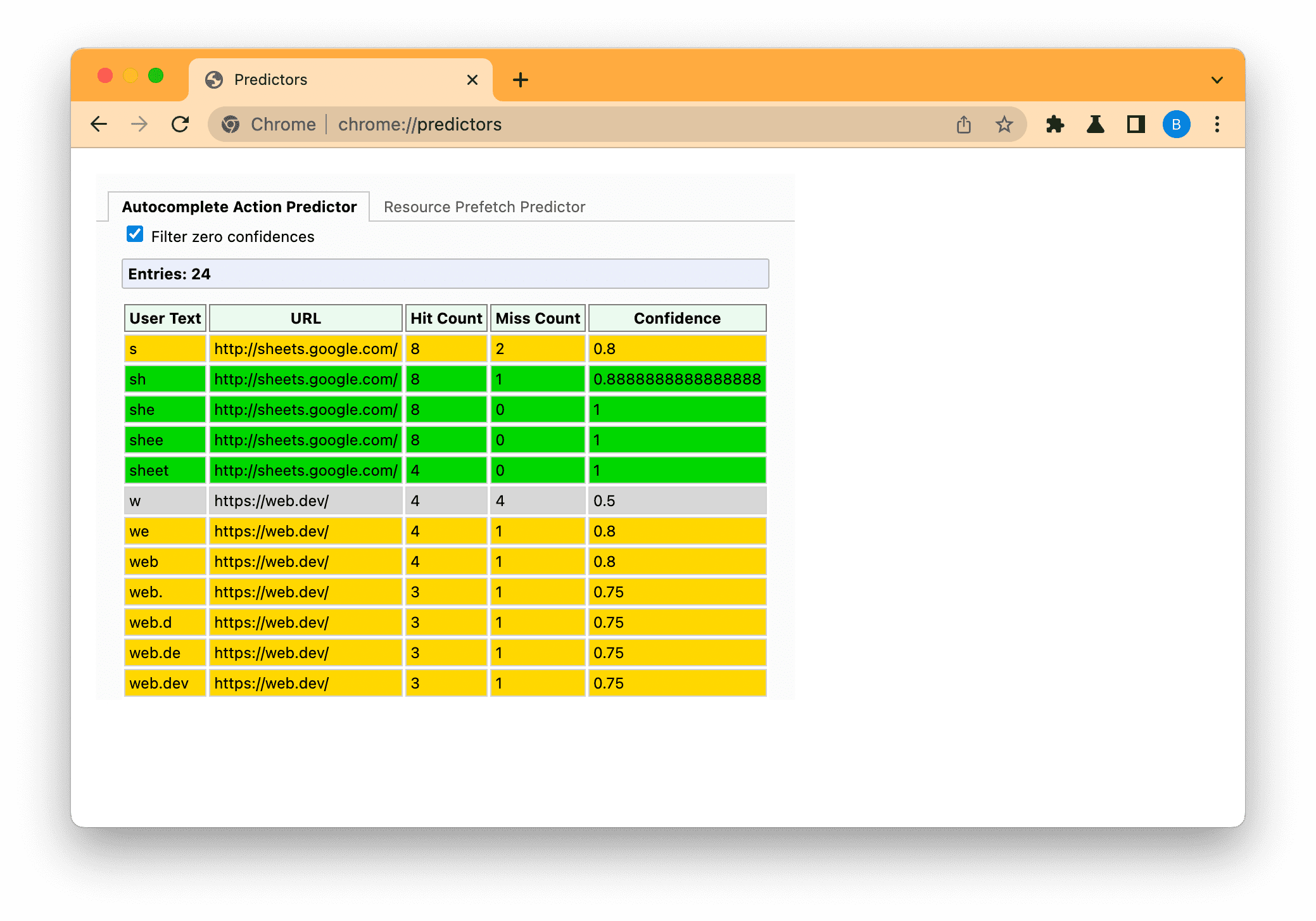Click the Hit Count column header
The width and height of the screenshot is (1316, 921).
446,318
